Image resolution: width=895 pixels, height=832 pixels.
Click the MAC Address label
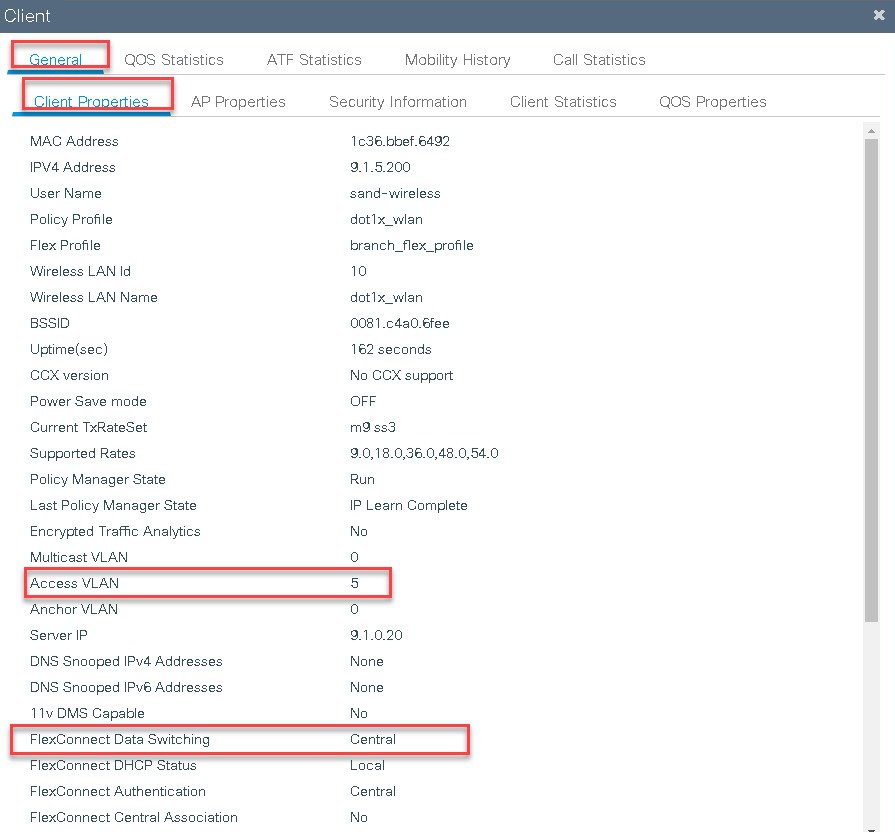point(74,141)
